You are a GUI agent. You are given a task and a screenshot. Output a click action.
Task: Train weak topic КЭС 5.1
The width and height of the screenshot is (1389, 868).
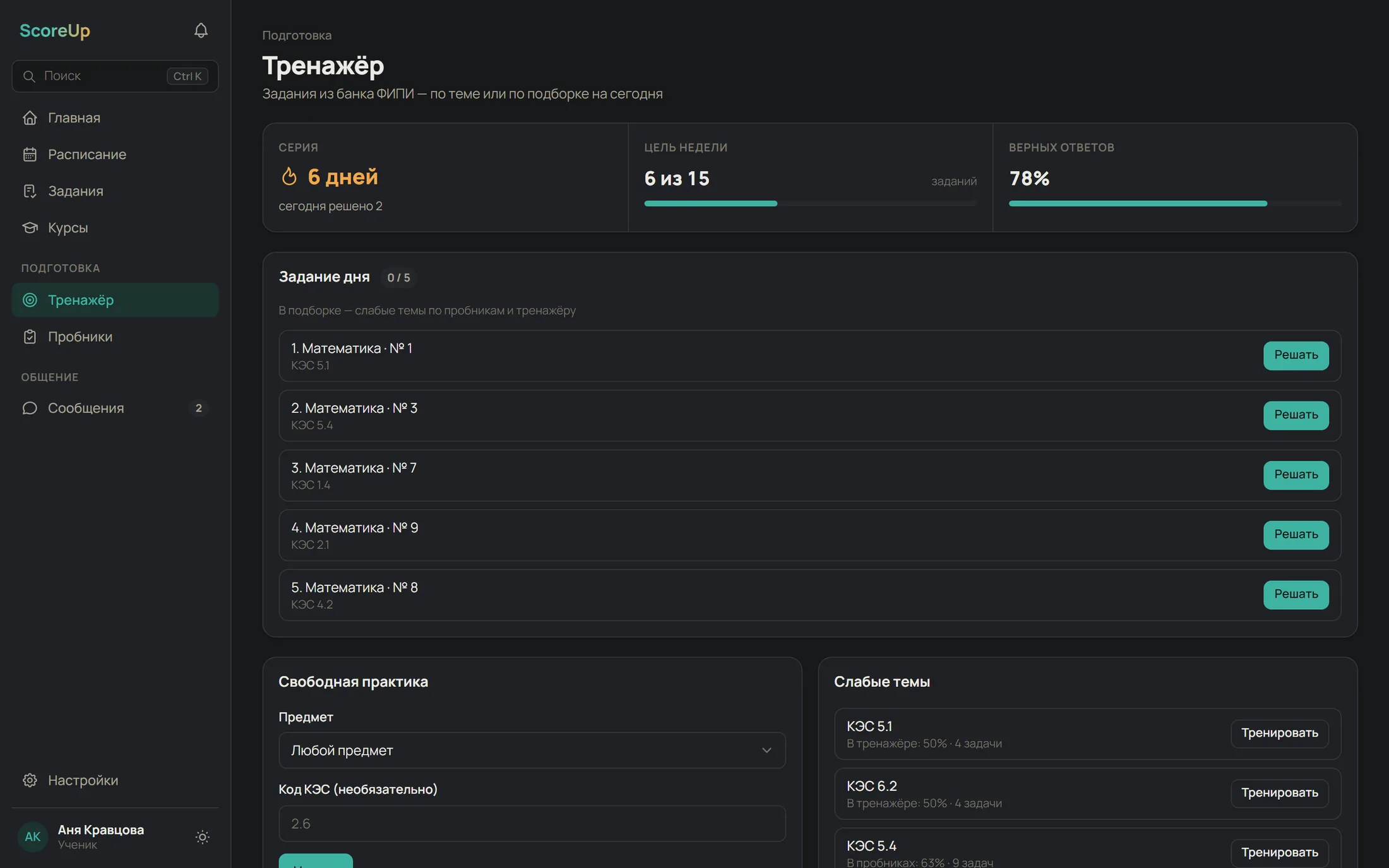tap(1279, 734)
